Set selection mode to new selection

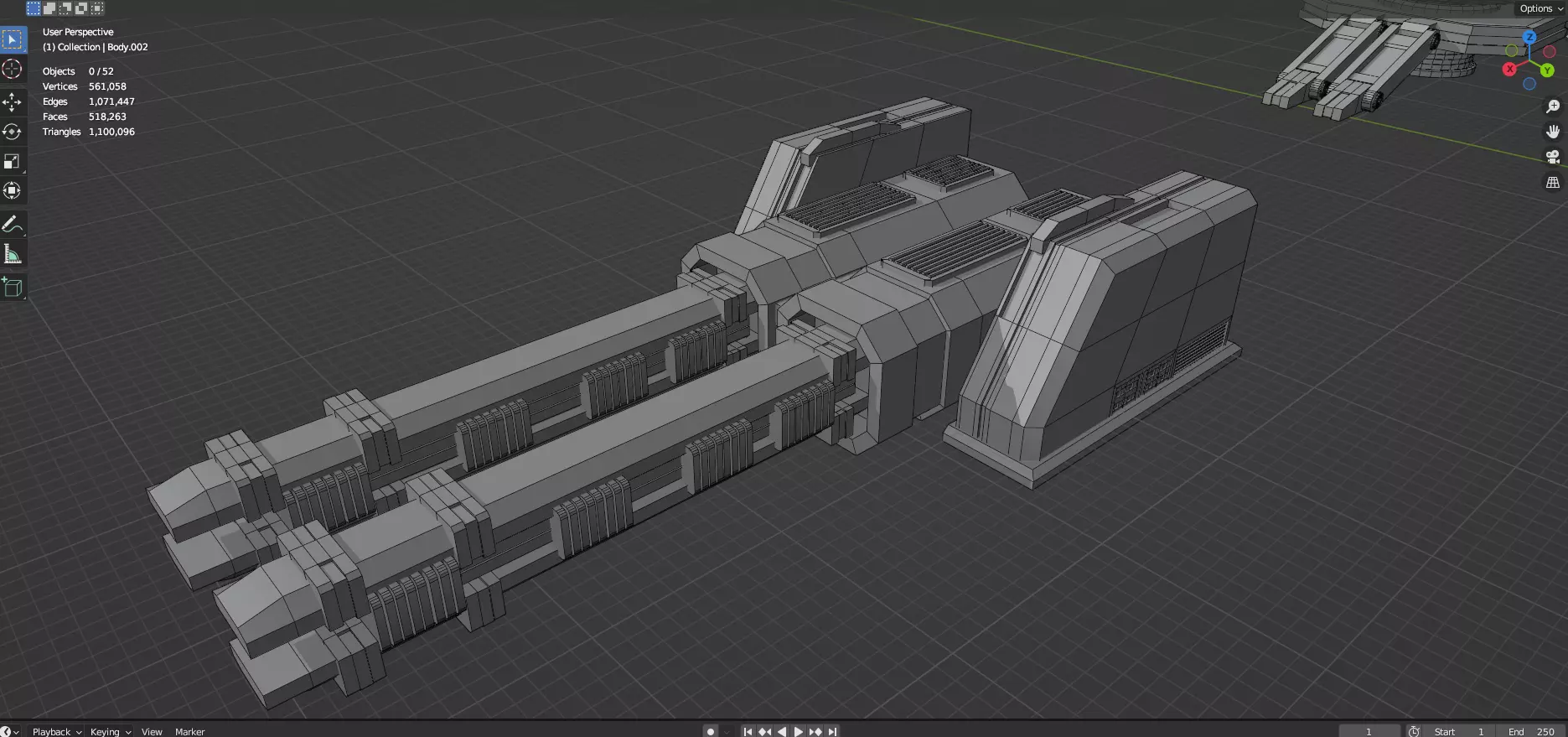(x=34, y=8)
